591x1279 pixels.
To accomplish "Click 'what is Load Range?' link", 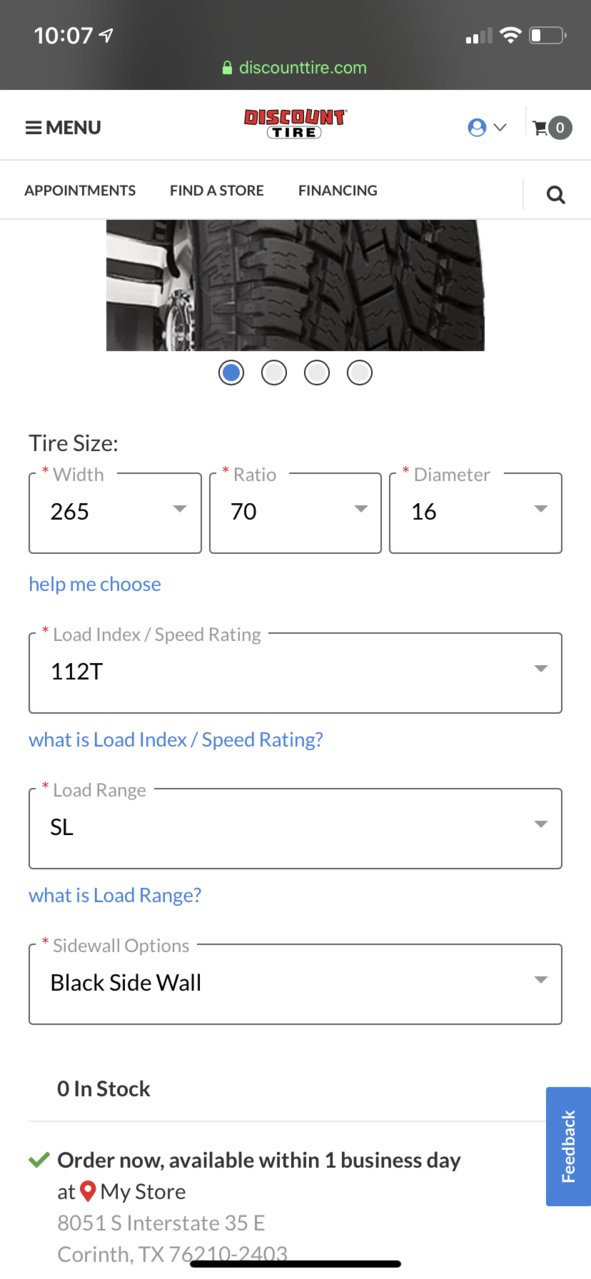I will click(x=115, y=895).
